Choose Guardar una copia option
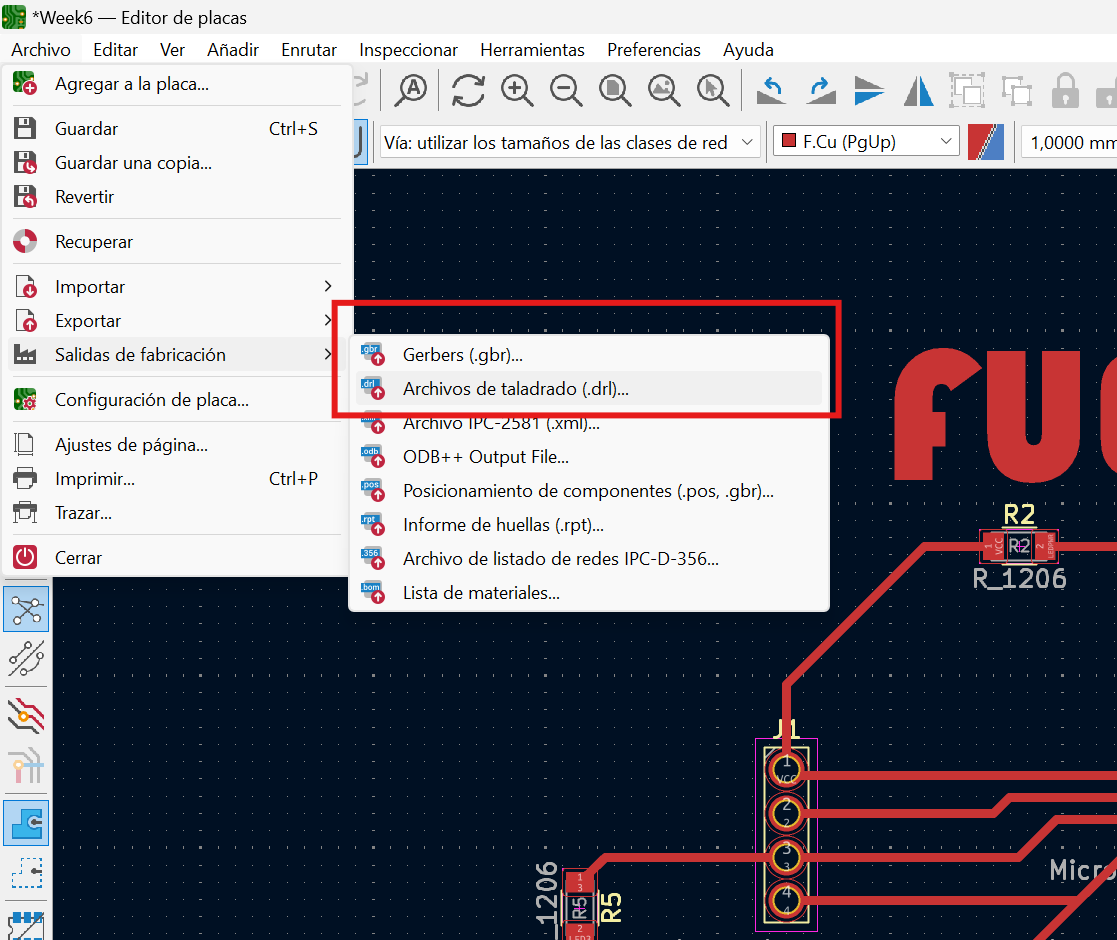This screenshot has width=1117, height=940. [x=177, y=163]
